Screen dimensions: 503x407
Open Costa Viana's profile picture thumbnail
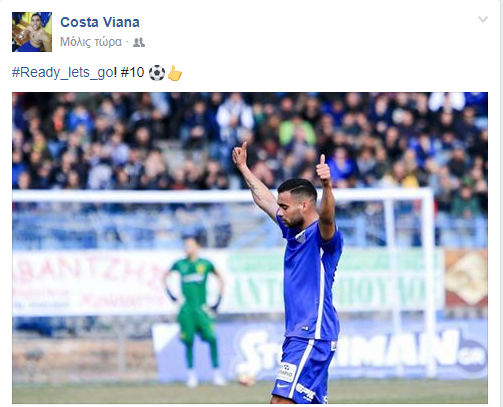pos(32,32)
